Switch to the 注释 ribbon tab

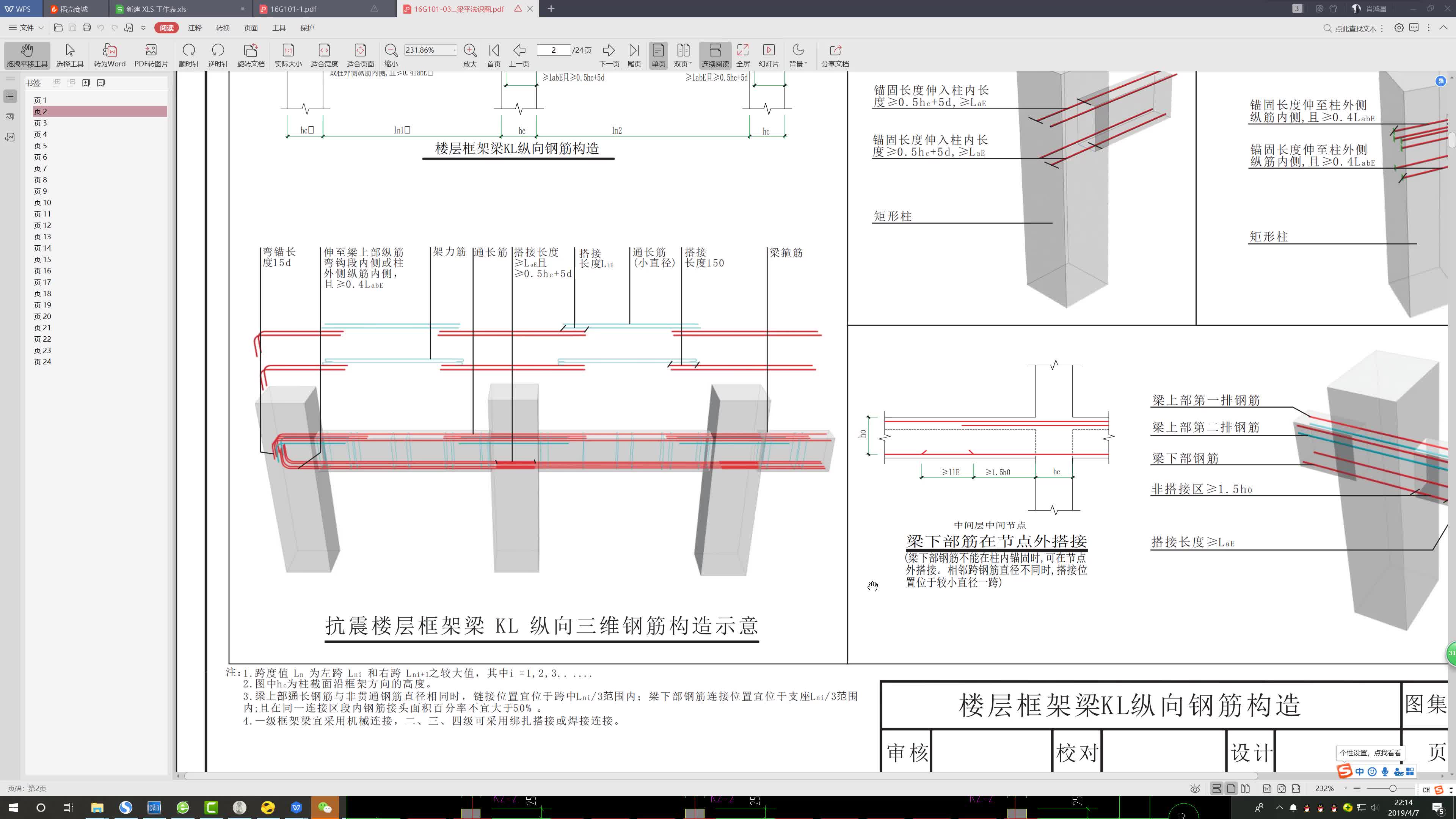pyautogui.click(x=194, y=27)
